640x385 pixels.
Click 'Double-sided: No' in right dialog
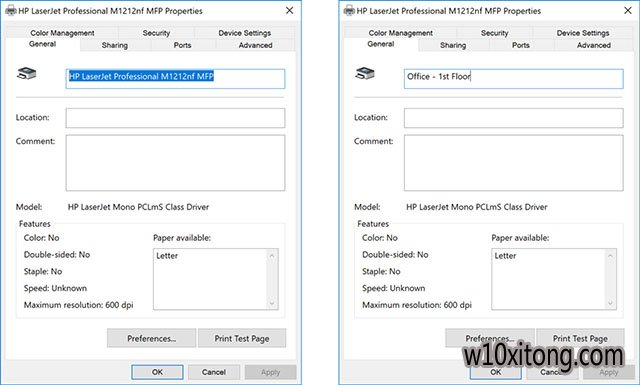[x=395, y=254]
